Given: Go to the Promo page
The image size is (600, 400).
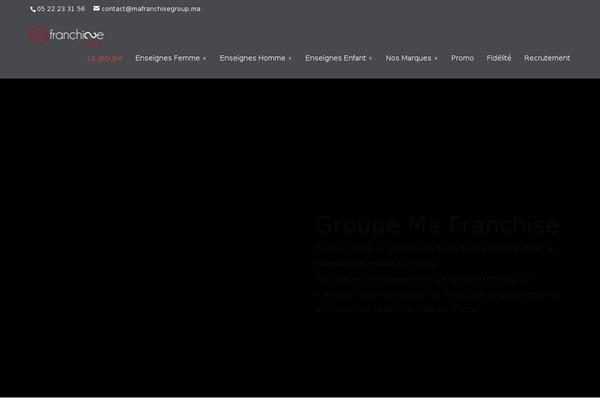Looking at the screenshot, I should tap(462, 58).
